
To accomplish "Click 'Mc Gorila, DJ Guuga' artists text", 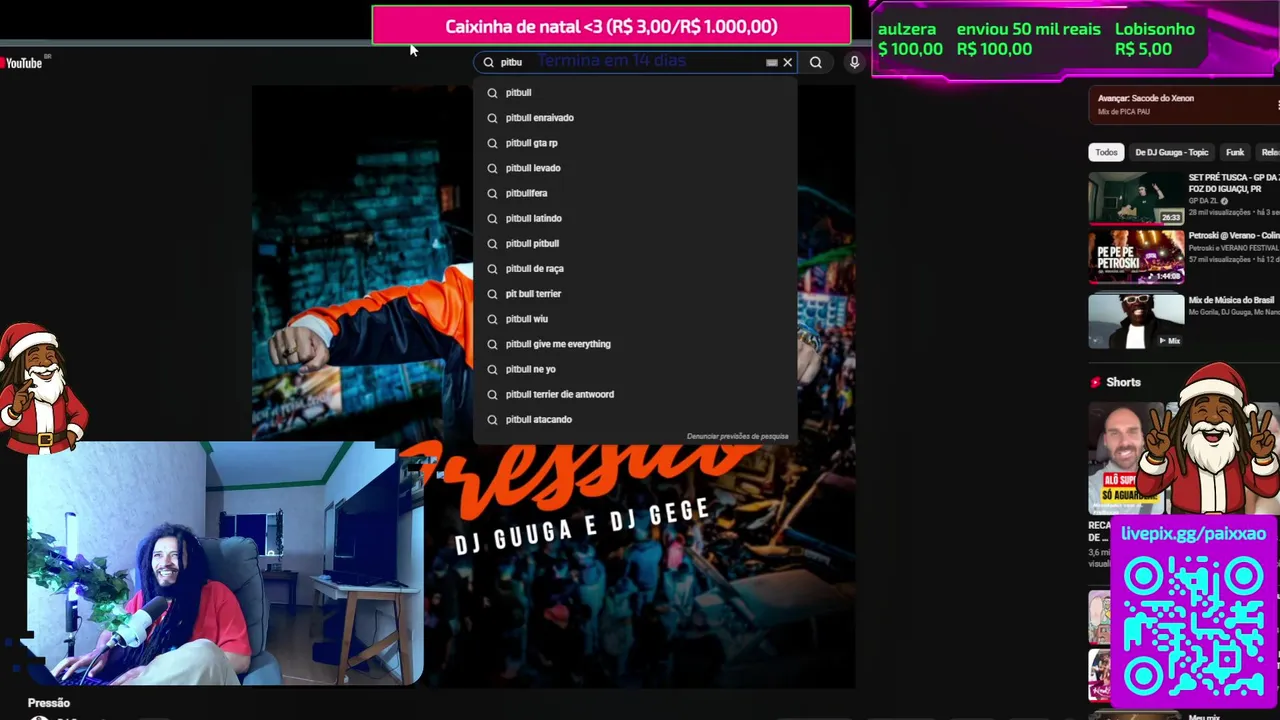I will [x=1234, y=312].
